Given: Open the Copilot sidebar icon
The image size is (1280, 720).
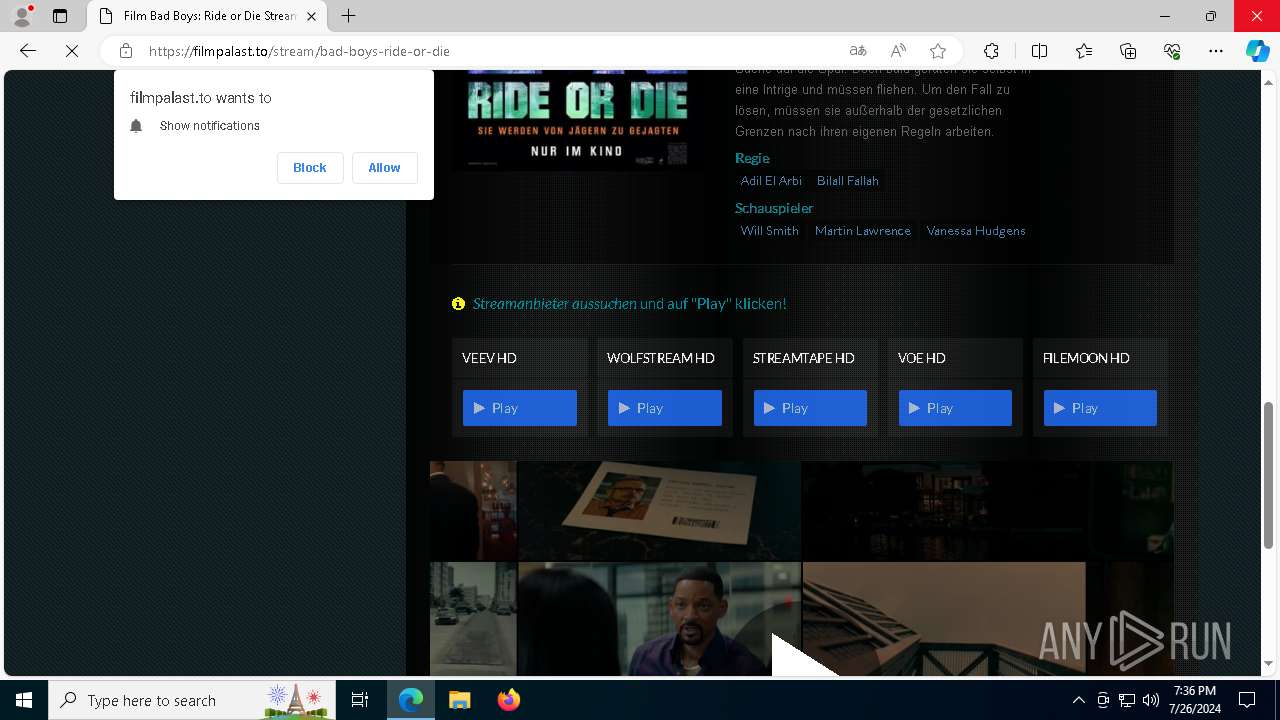Looking at the screenshot, I should point(1258,51).
